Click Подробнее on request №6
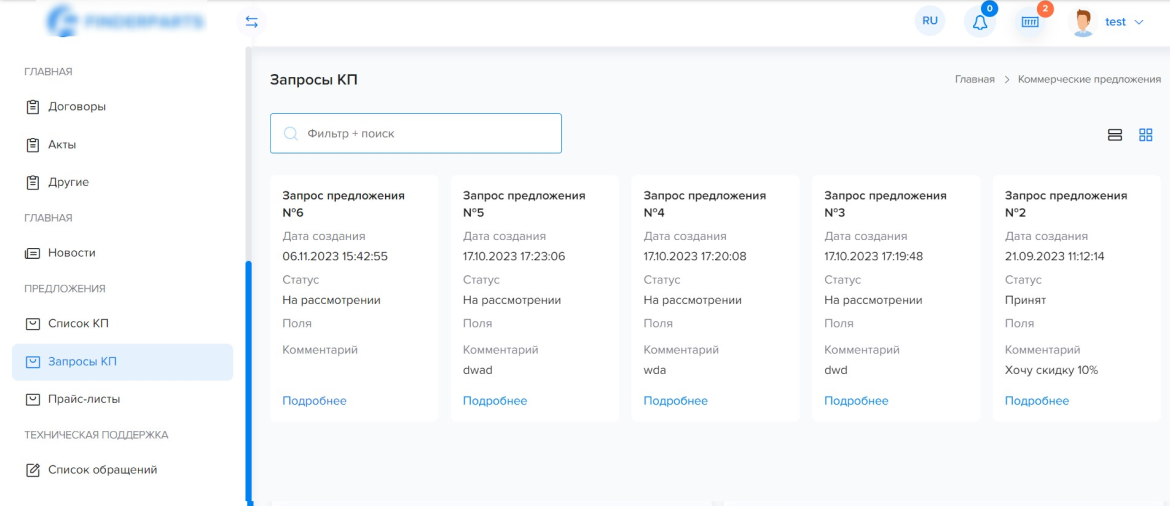This screenshot has height=506, width=1170. point(314,401)
